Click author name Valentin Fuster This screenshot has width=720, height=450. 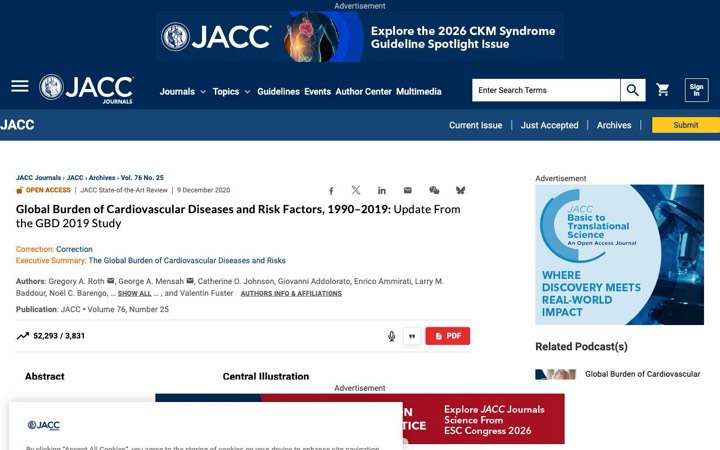[207, 293]
